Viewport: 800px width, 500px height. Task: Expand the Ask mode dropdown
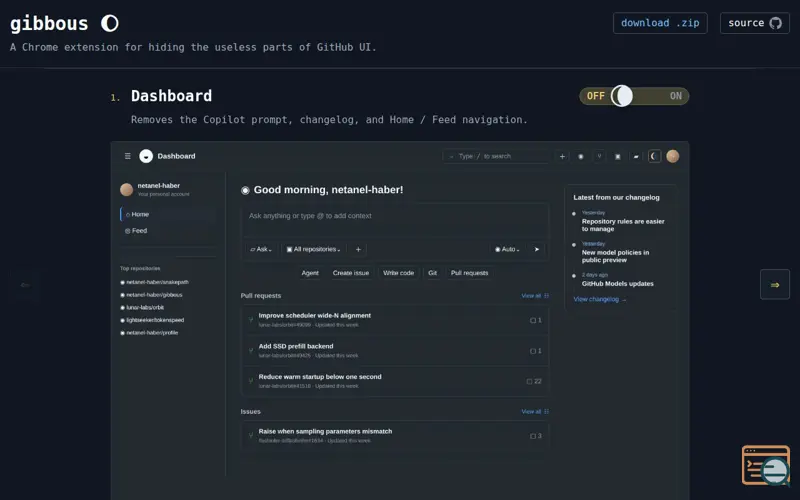coord(261,249)
